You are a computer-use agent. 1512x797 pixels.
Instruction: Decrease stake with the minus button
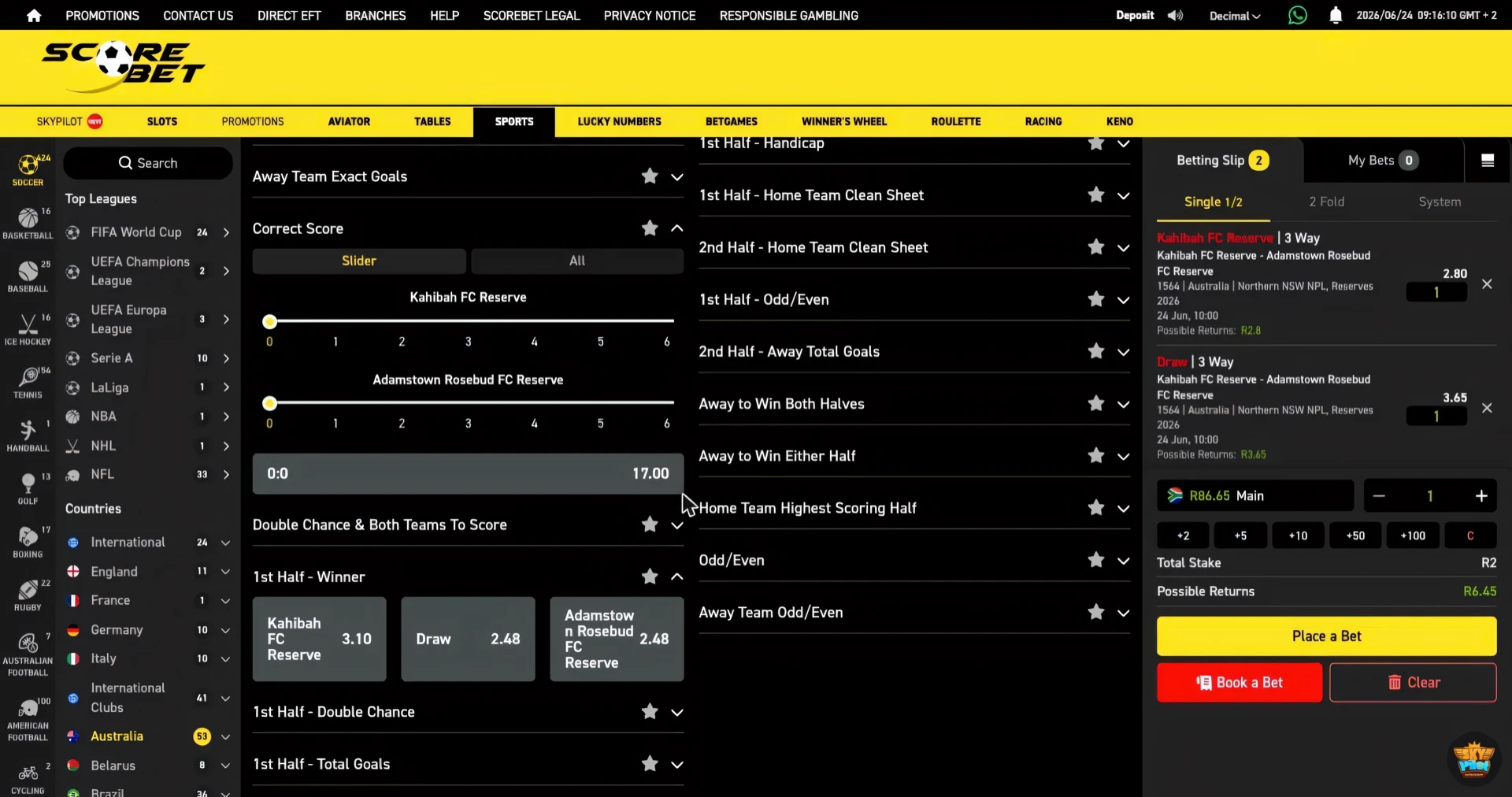[1379, 496]
